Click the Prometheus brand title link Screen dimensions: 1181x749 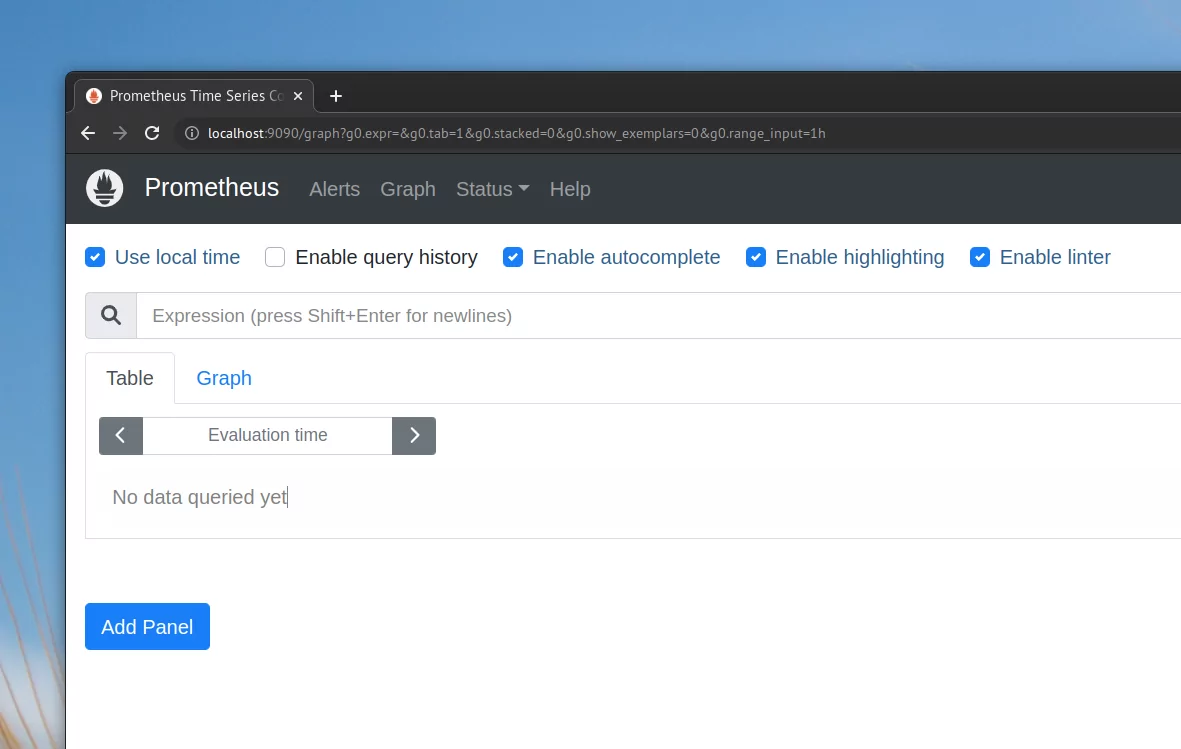(212, 188)
